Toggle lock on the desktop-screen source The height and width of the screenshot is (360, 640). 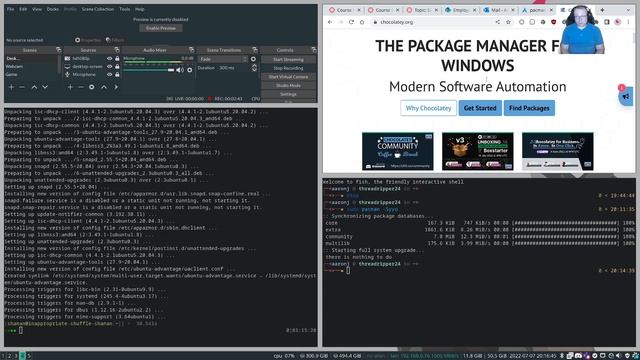click(x=117, y=67)
